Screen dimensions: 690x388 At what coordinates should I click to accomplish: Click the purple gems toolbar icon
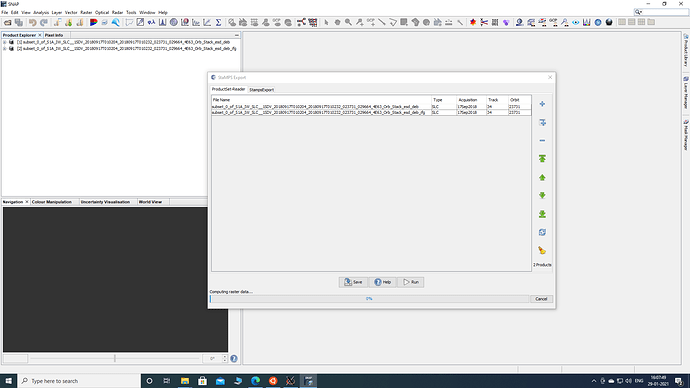(x=506, y=22)
